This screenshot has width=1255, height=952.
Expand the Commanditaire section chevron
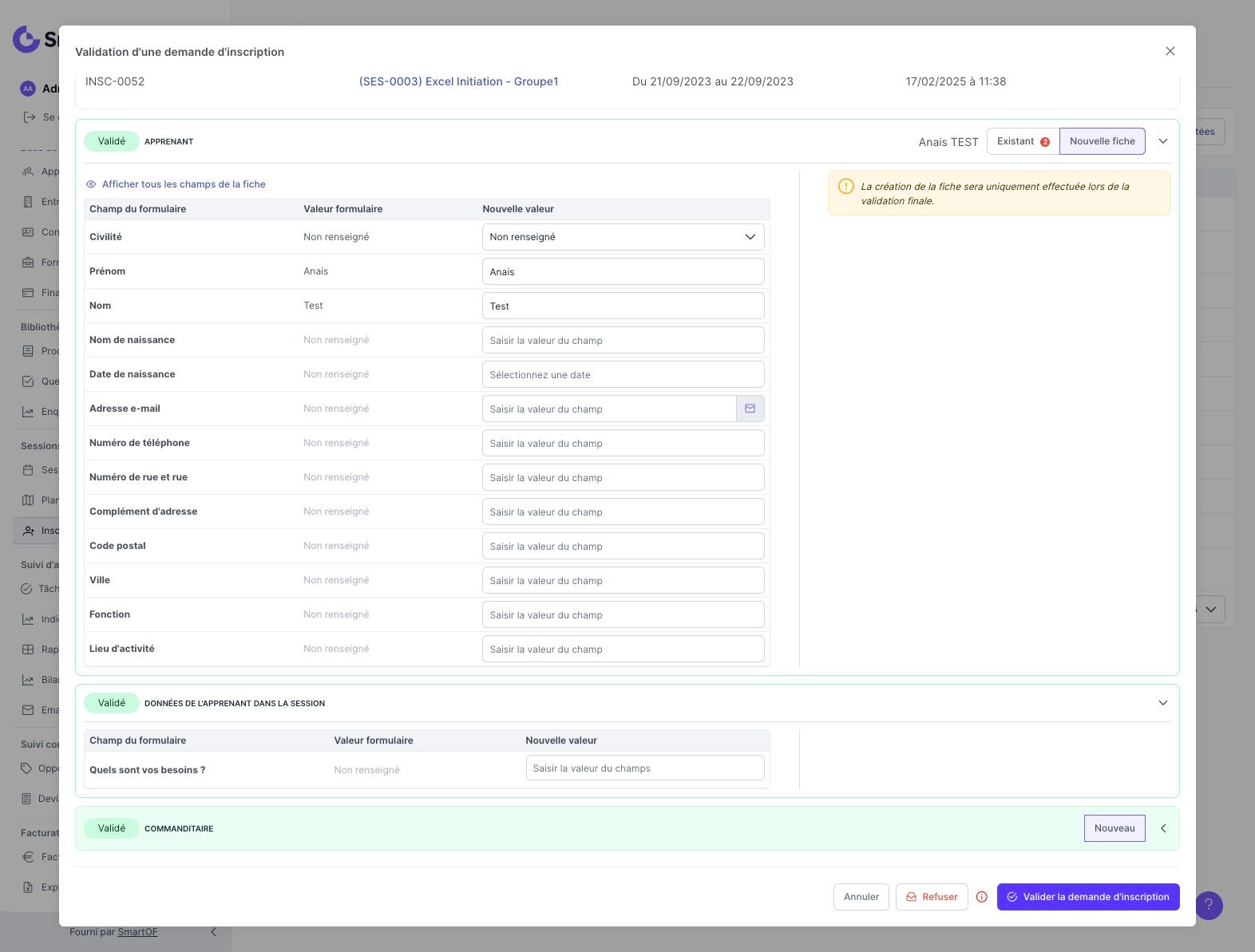1163,828
